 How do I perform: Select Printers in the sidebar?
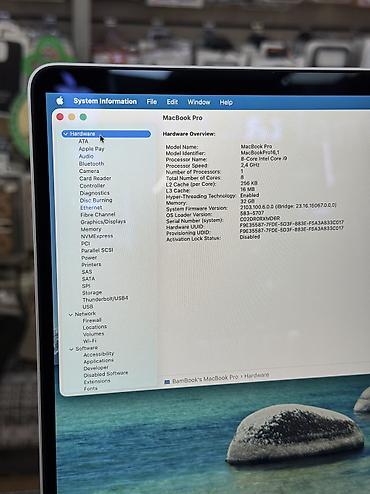click(91, 265)
